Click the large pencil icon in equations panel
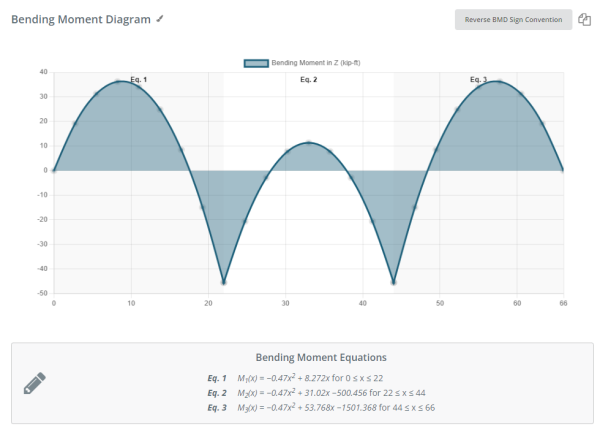 click(35, 383)
